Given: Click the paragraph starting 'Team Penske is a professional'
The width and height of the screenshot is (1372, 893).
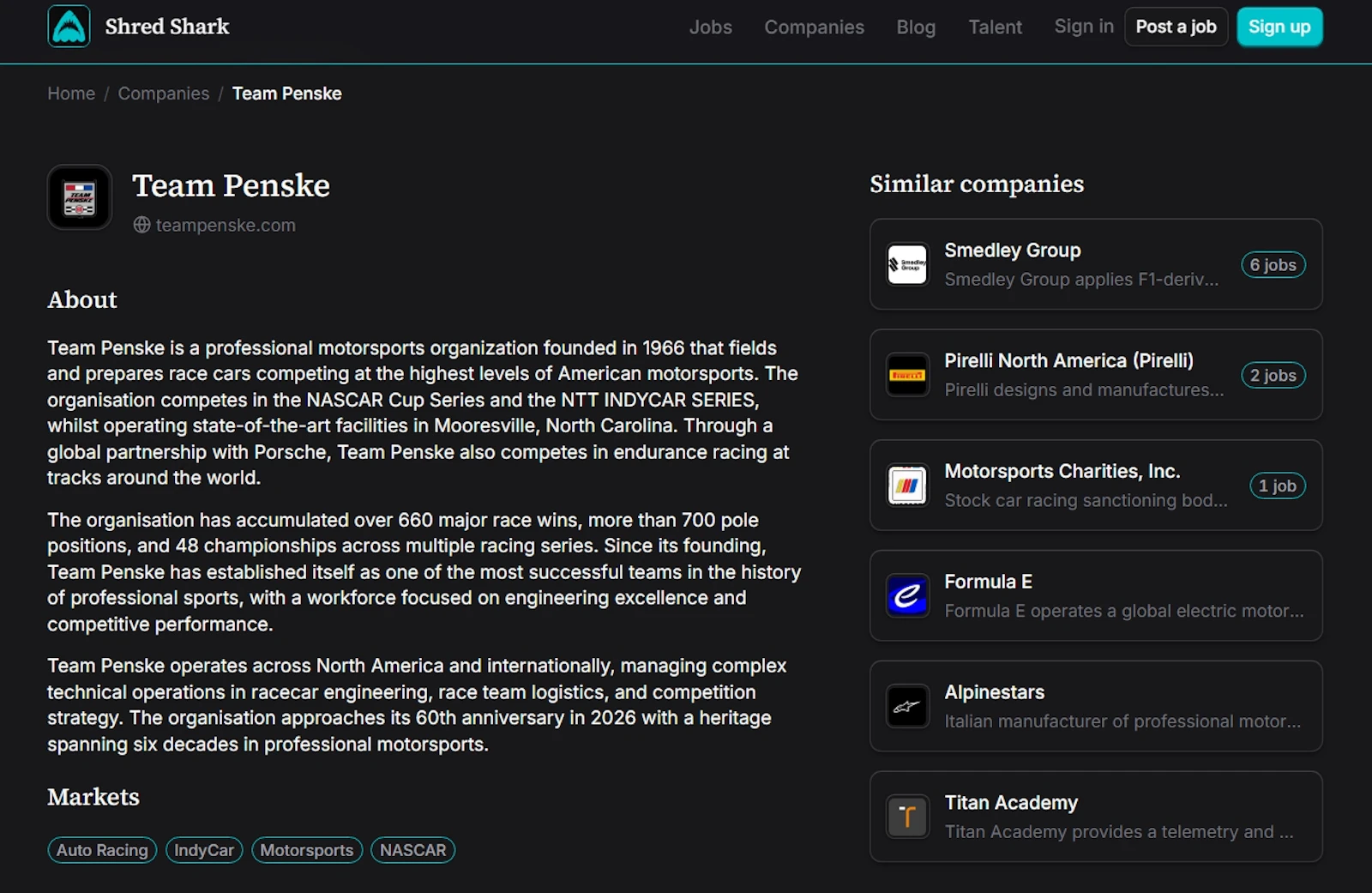Looking at the screenshot, I should pyautogui.click(x=424, y=413).
